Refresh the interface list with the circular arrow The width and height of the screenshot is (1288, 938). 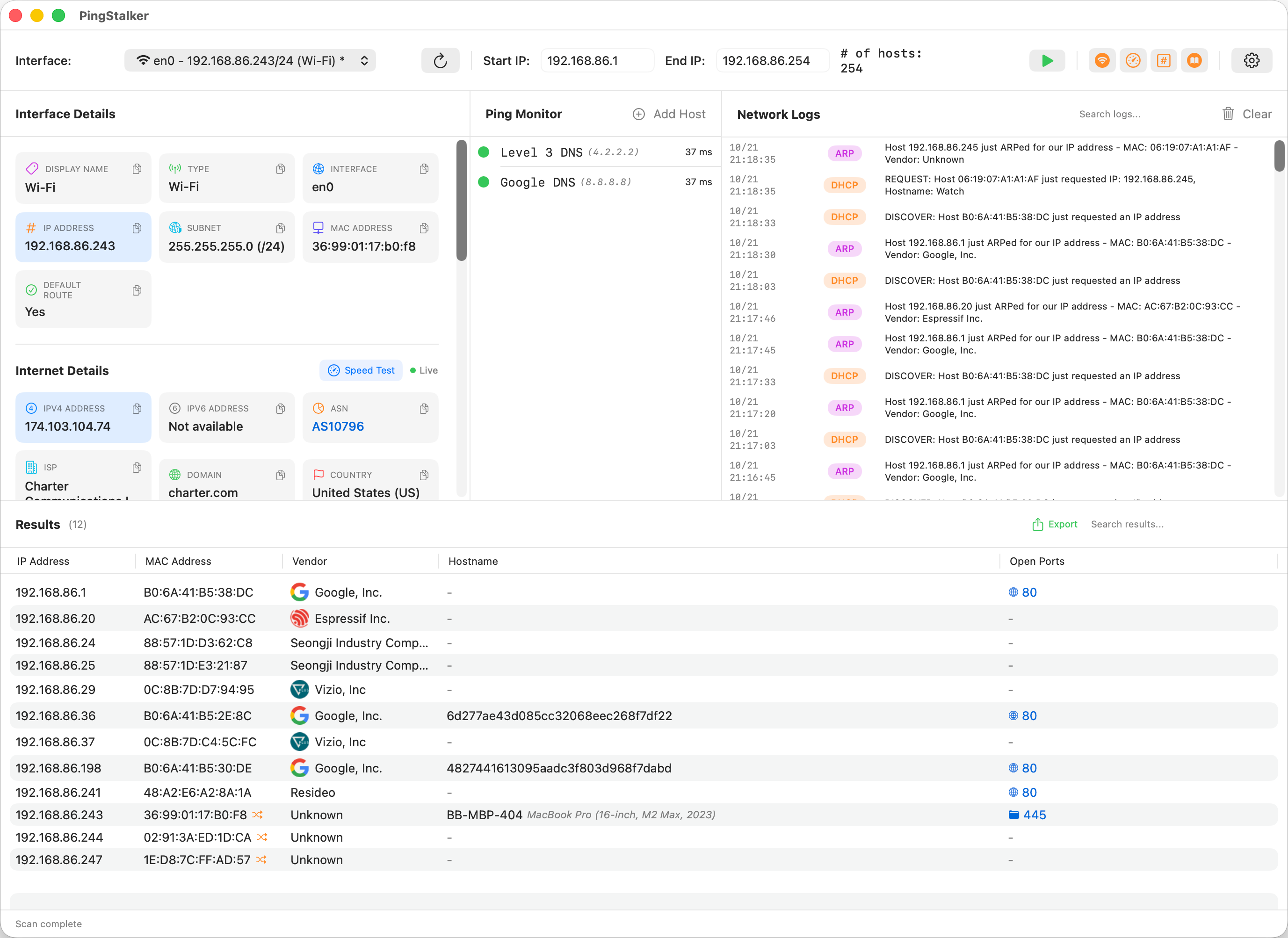(x=440, y=61)
